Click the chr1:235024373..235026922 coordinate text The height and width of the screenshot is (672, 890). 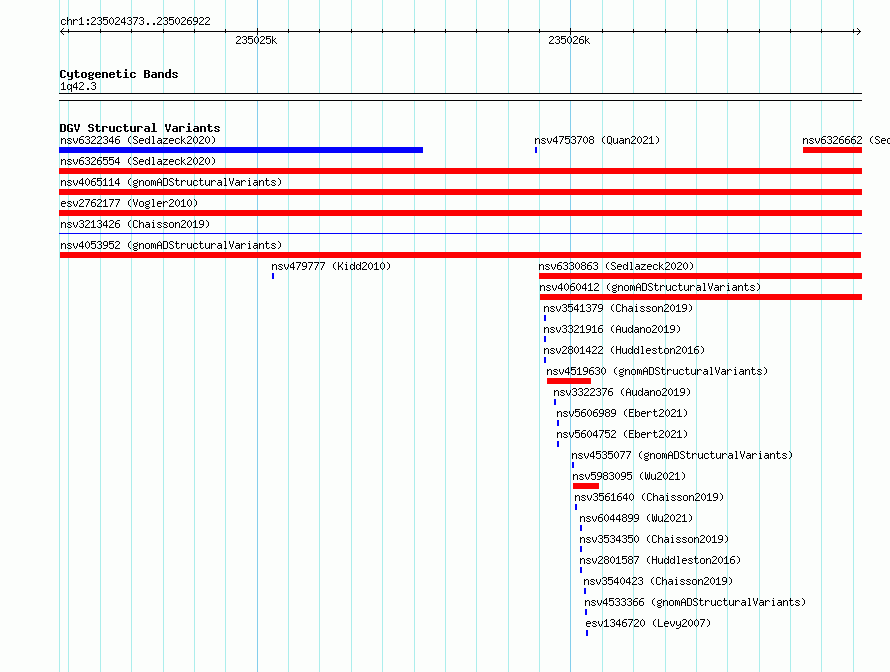(135, 21)
